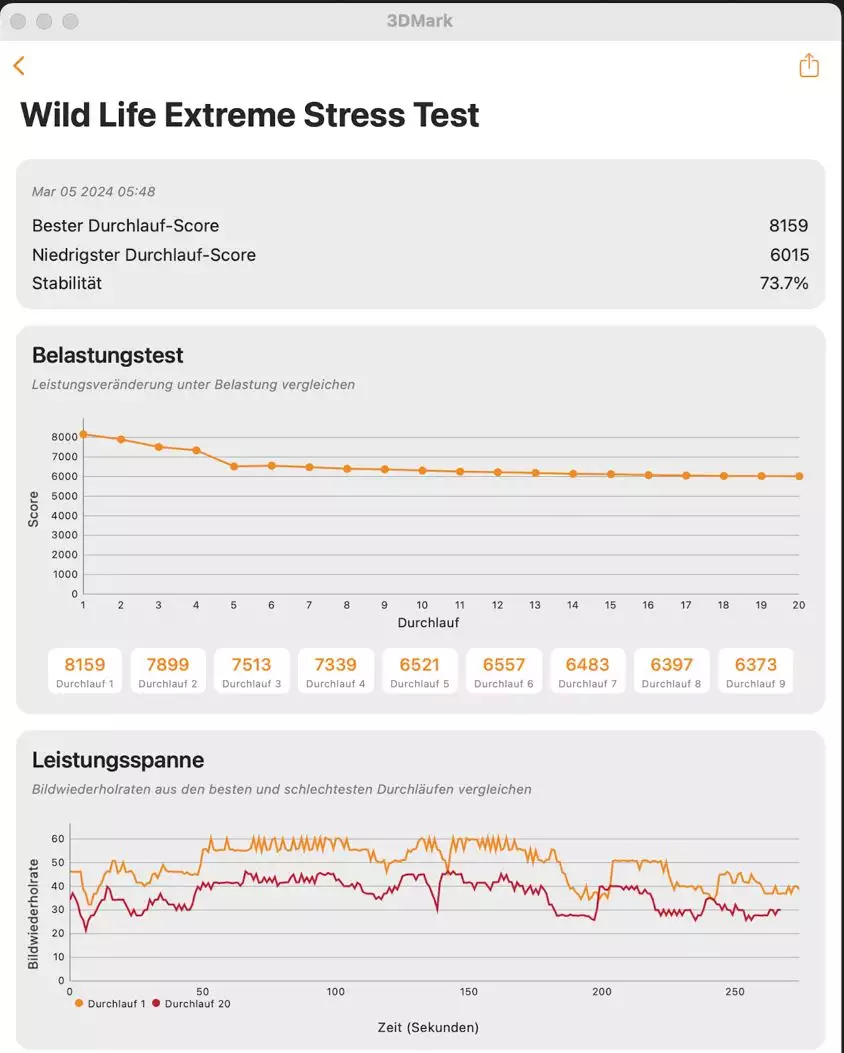Click the red macOS window close button
Image resolution: width=844 pixels, height=1053 pixels.
18,21
